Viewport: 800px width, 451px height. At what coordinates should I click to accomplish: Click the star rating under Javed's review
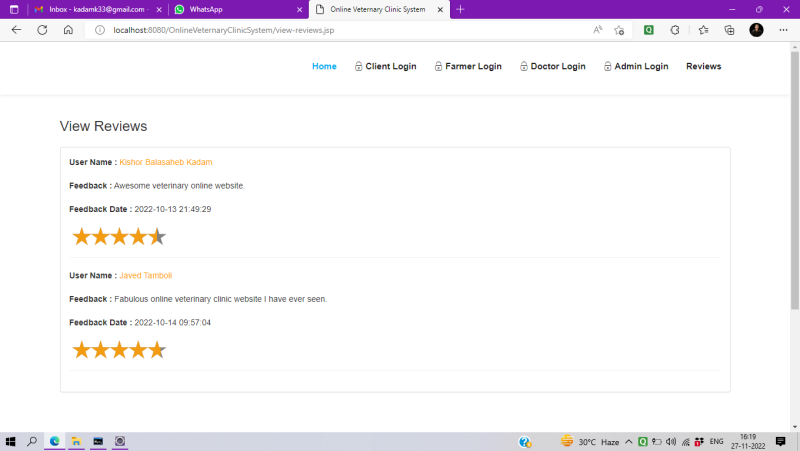[119, 350]
